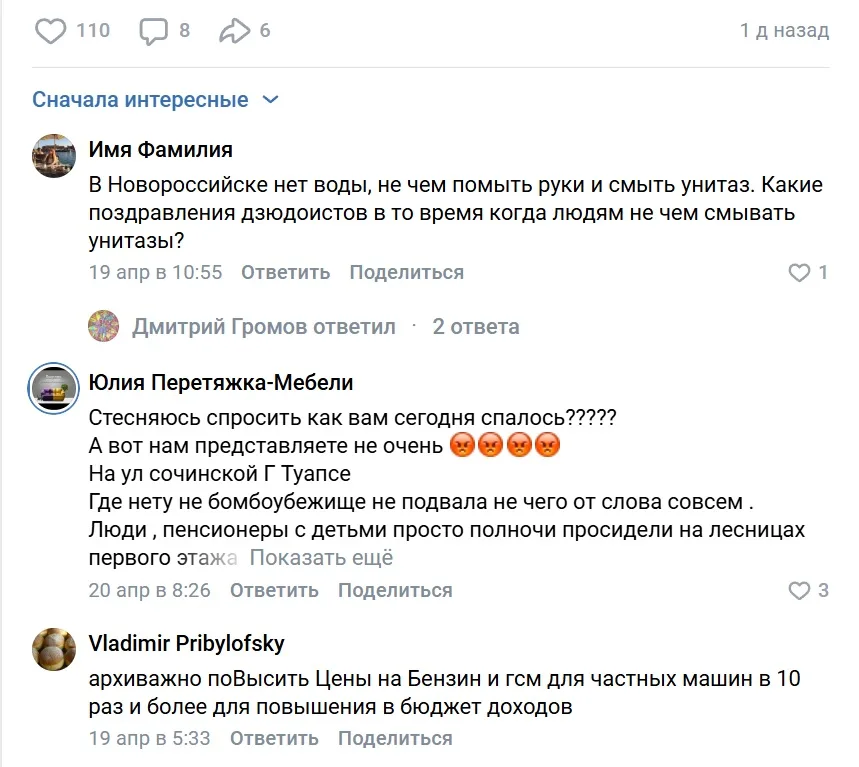Open the '20 апр в 8:26' timestamp link
Image resolution: width=859 pixels, height=767 pixels.
150,590
